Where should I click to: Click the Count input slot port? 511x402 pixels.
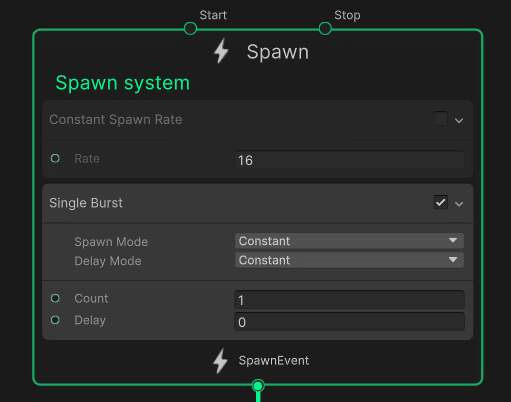point(55,298)
